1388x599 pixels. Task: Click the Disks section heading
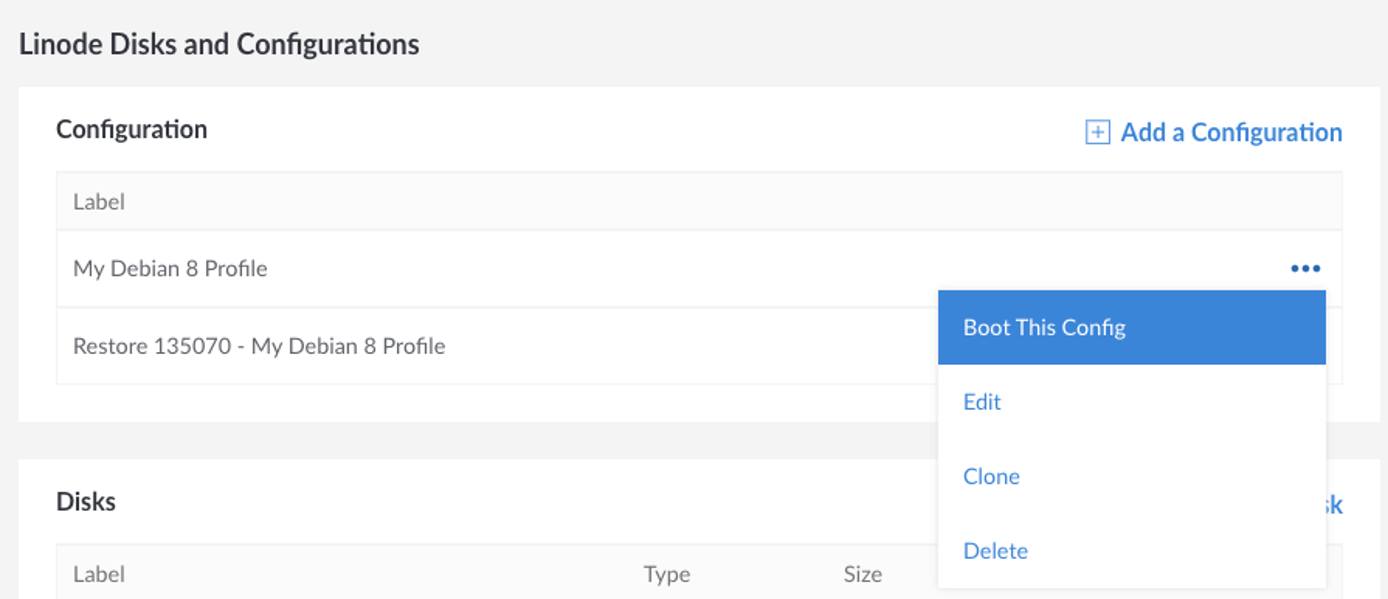click(88, 500)
